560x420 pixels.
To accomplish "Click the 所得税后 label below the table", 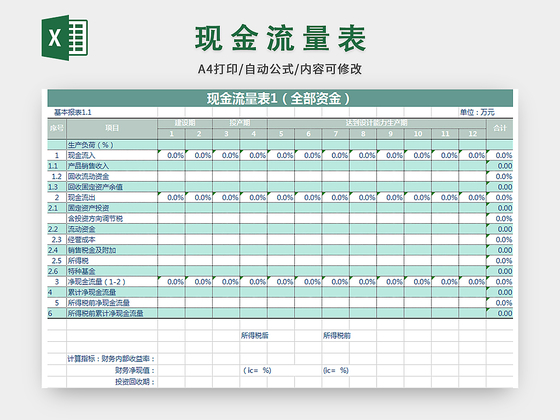I will (255, 335).
